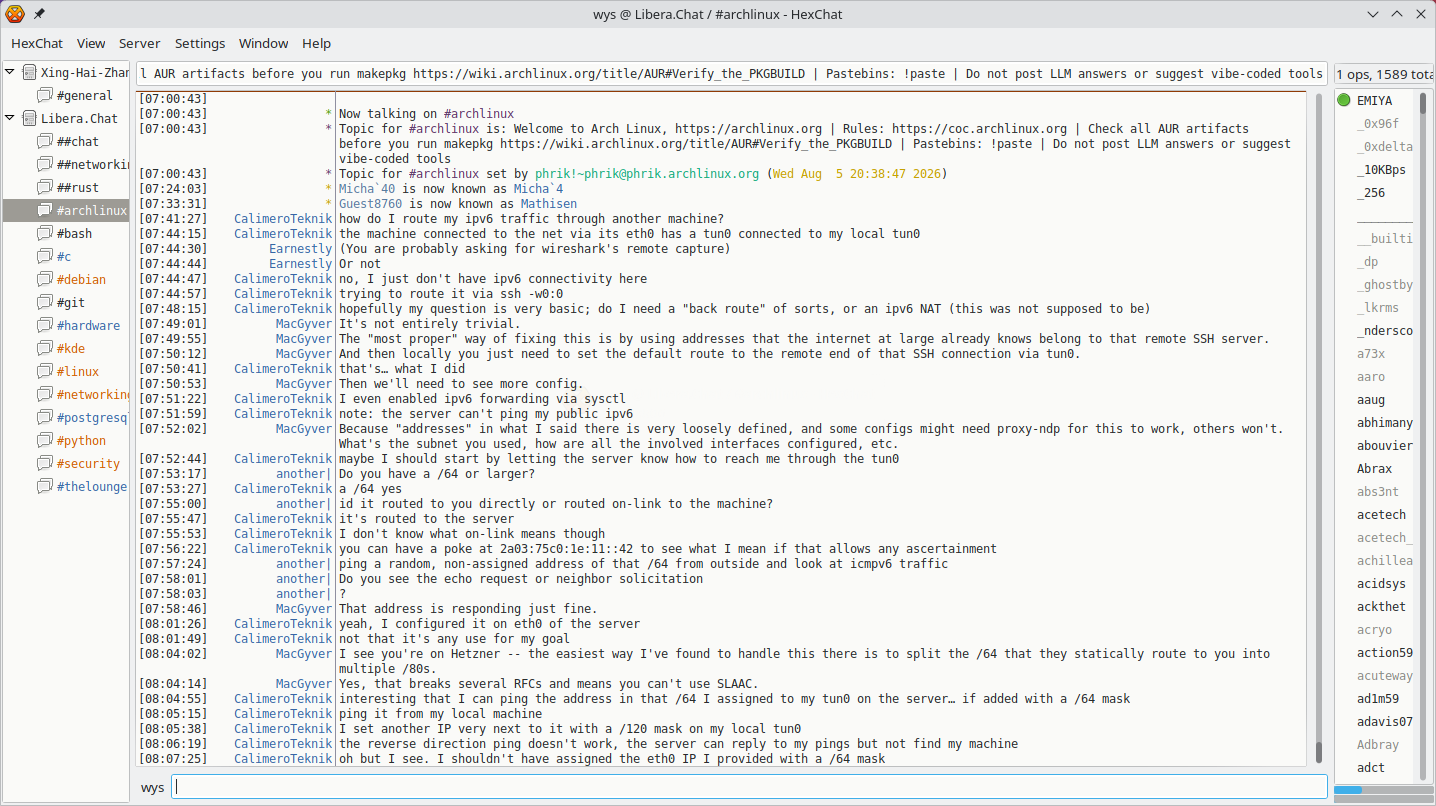Viewport: 1436px width, 806px height.
Task: Click the '1 ops, 1589 total' user count label
Action: coord(1383,74)
